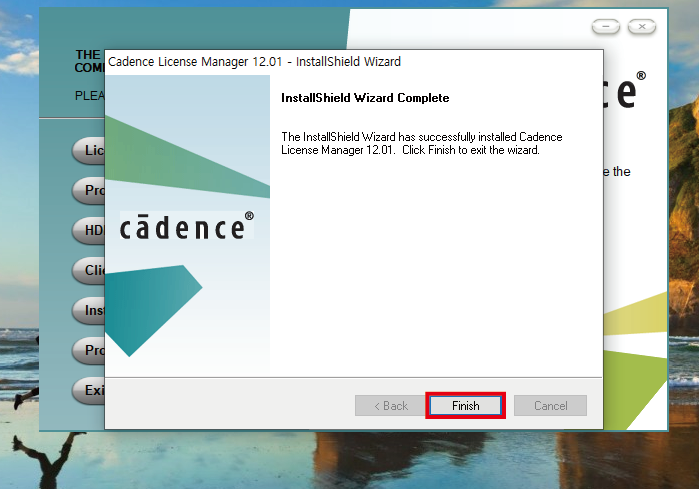Click the 'HD' button in background installer

coord(89,230)
